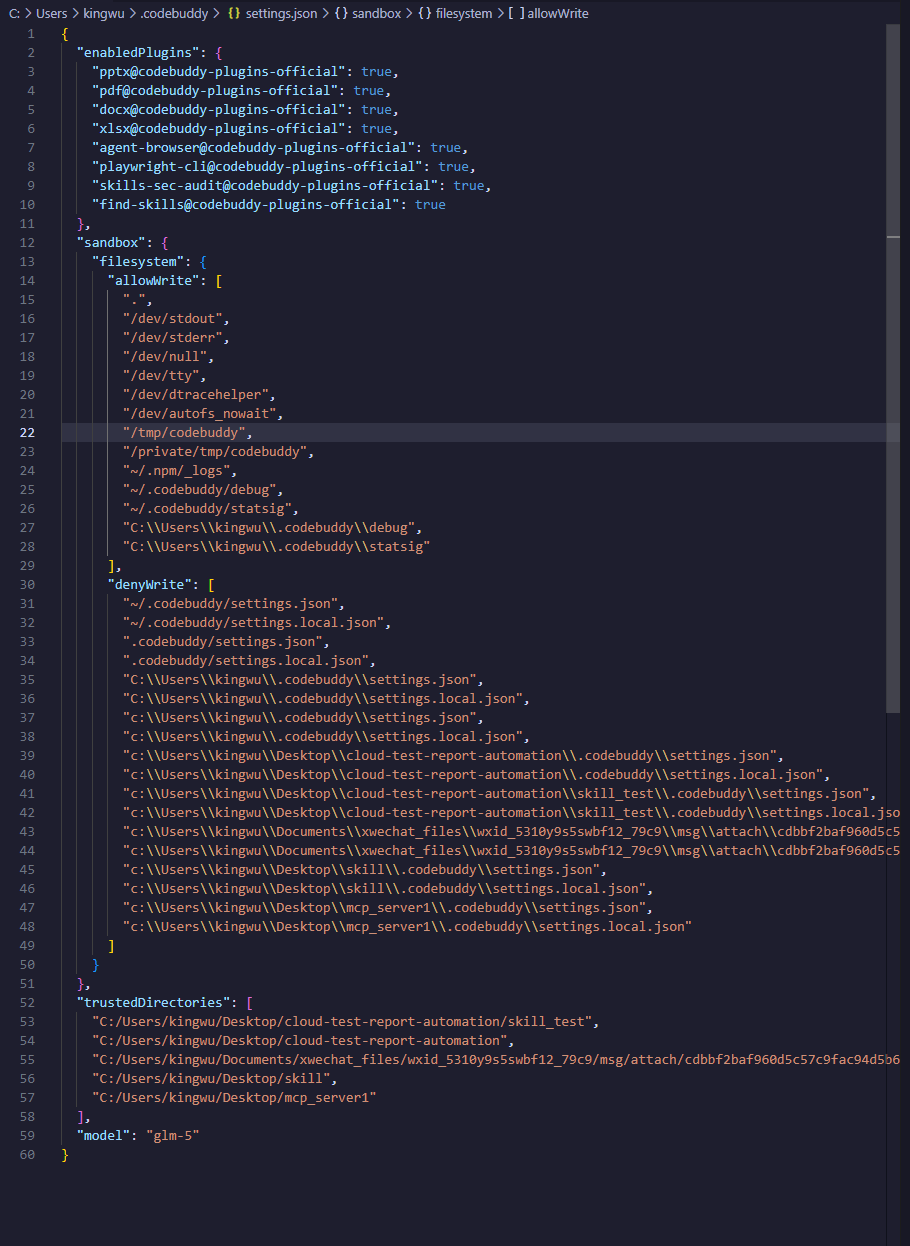The height and width of the screenshot is (1246, 910).
Task: Click line number 60 in the gutter
Action: [27, 1154]
